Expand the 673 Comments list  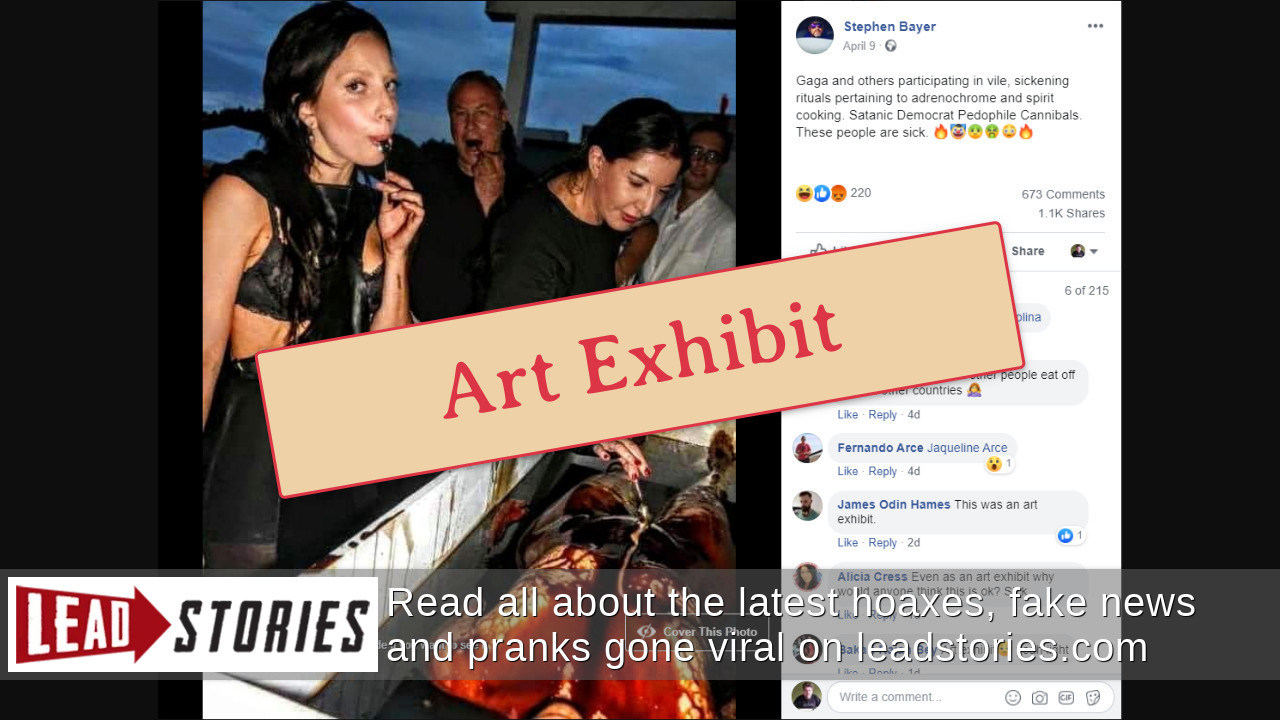click(1063, 194)
